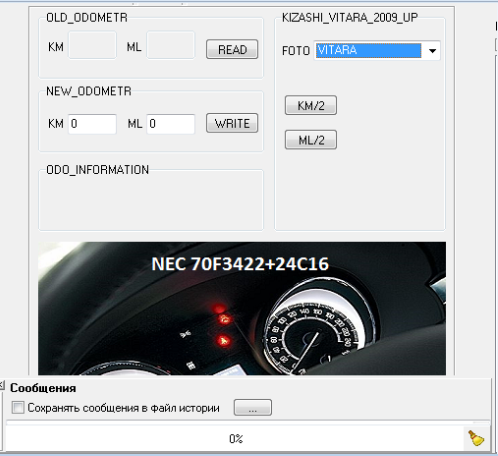Focus the NEW_ODOMETR ML input field

[171, 124]
